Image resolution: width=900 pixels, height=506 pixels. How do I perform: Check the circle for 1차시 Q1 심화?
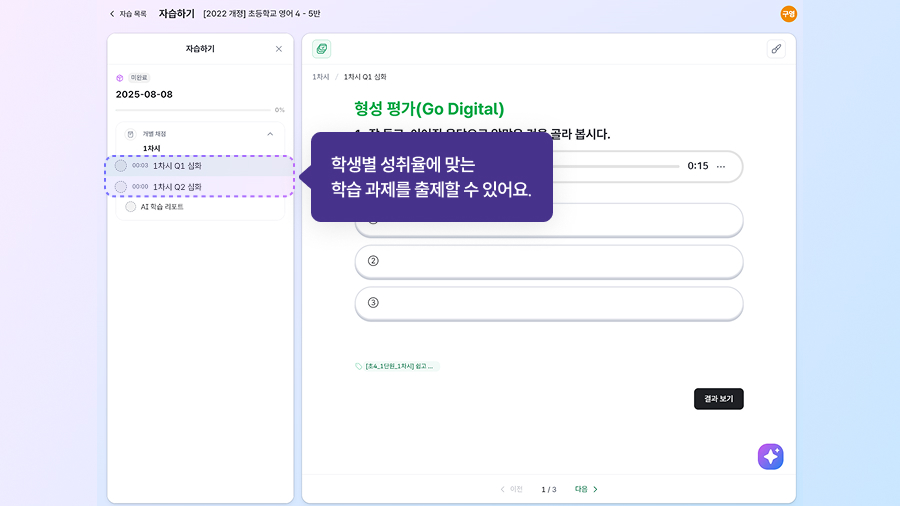(121, 166)
